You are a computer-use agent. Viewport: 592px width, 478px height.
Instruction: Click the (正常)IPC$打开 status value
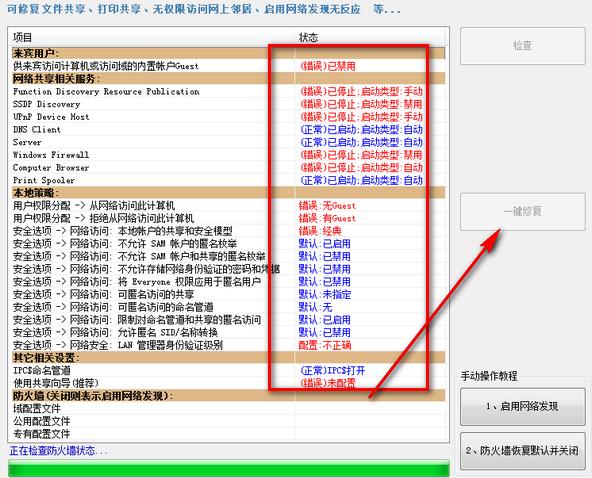pos(333,370)
